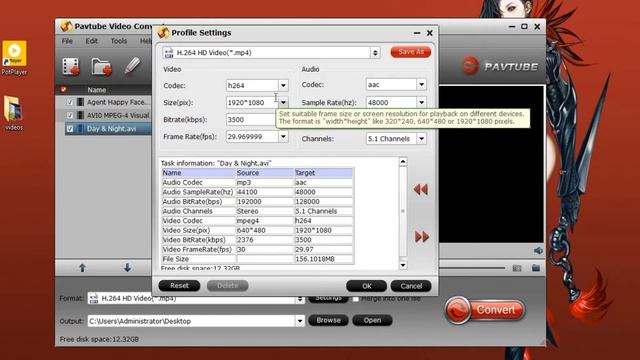Open the profile format H.264 HD Video dropdown
The width and height of the screenshot is (640, 360).
375,53
